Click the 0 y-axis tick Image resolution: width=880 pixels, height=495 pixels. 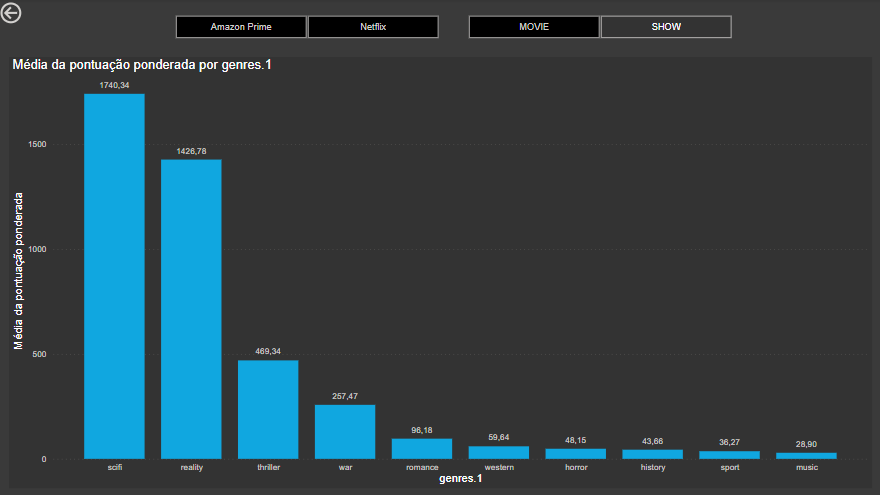point(44,460)
